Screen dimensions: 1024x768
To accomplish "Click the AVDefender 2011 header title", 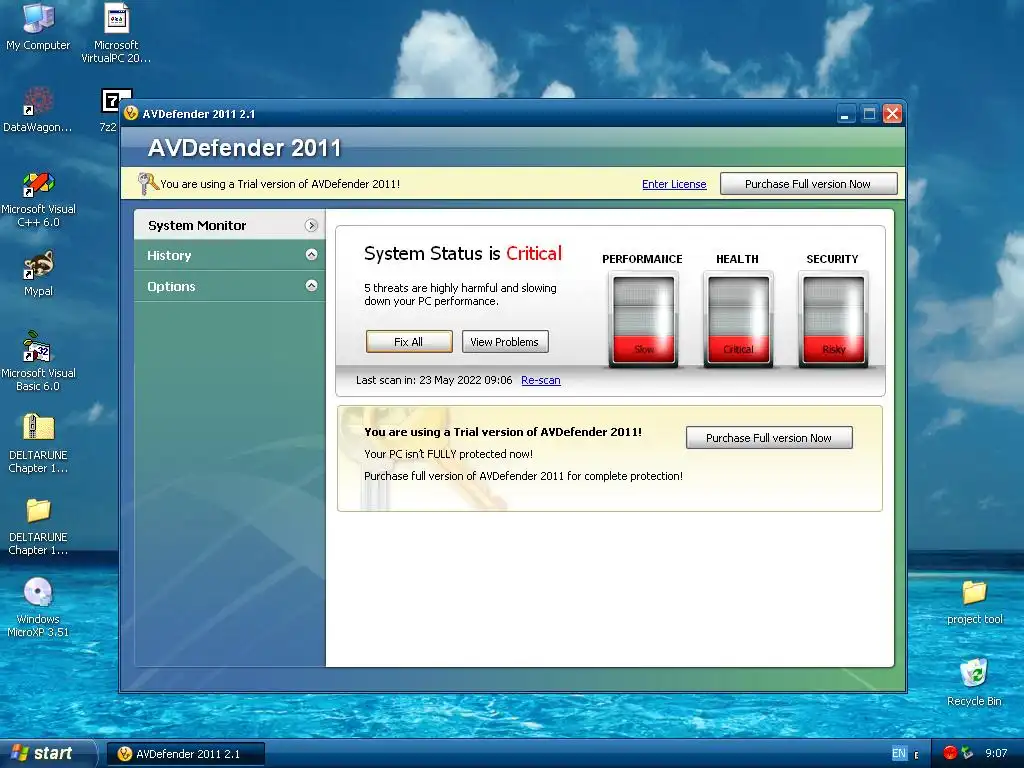I will tap(244, 148).
